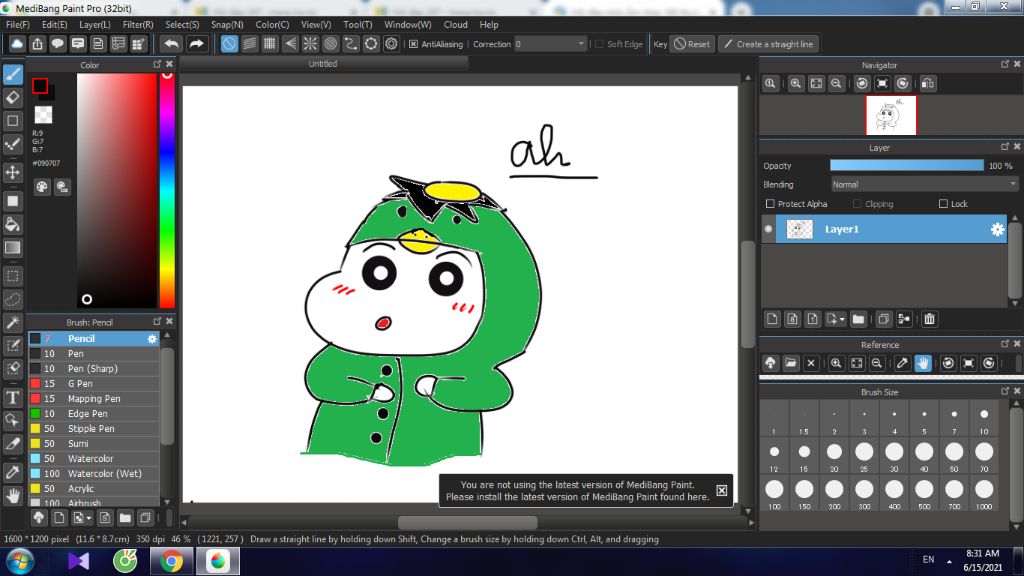The width and height of the screenshot is (1024, 576).
Task: Open the Window menu
Action: pos(408,24)
